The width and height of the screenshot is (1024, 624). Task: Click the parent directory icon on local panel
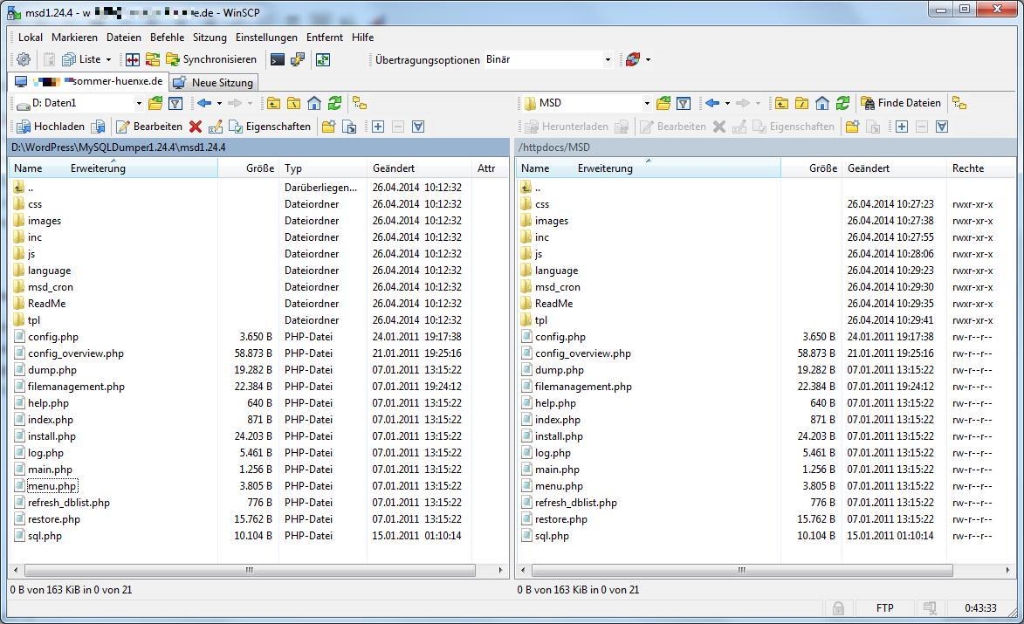point(275,101)
